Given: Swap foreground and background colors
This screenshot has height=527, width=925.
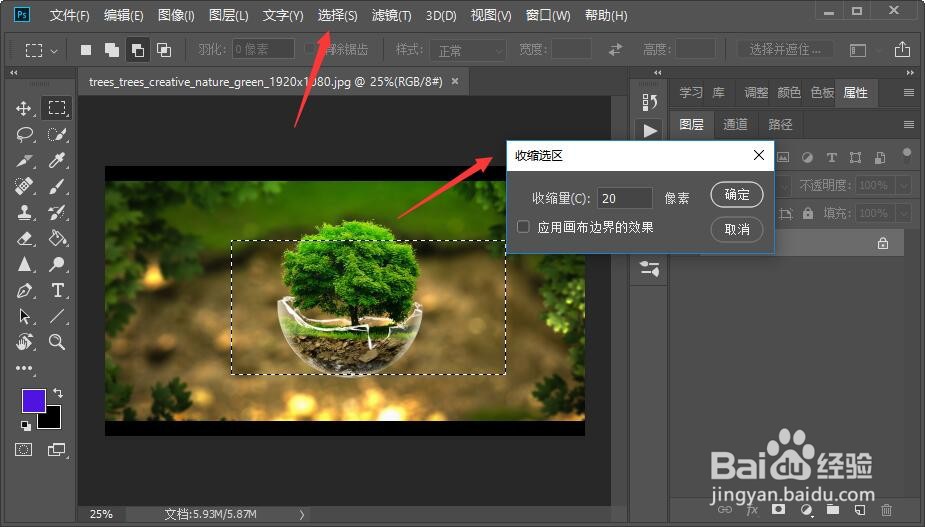Looking at the screenshot, I should [58, 392].
